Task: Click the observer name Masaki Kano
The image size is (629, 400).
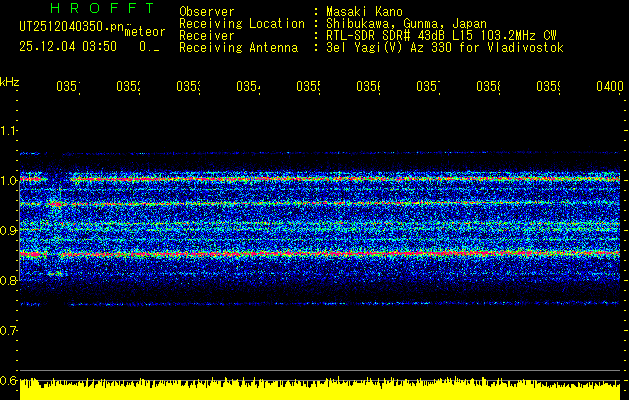Action: 364,12
